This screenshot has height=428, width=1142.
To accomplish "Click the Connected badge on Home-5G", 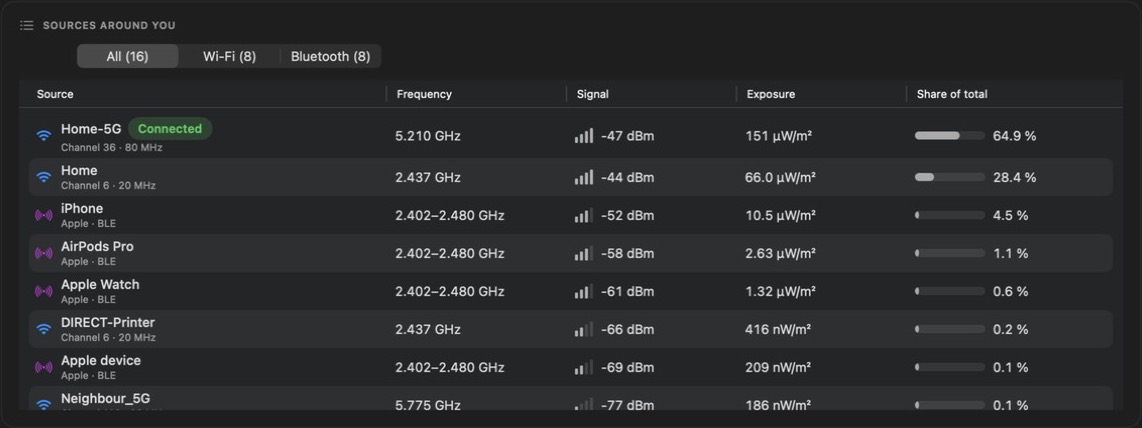I will [x=170, y=129].
